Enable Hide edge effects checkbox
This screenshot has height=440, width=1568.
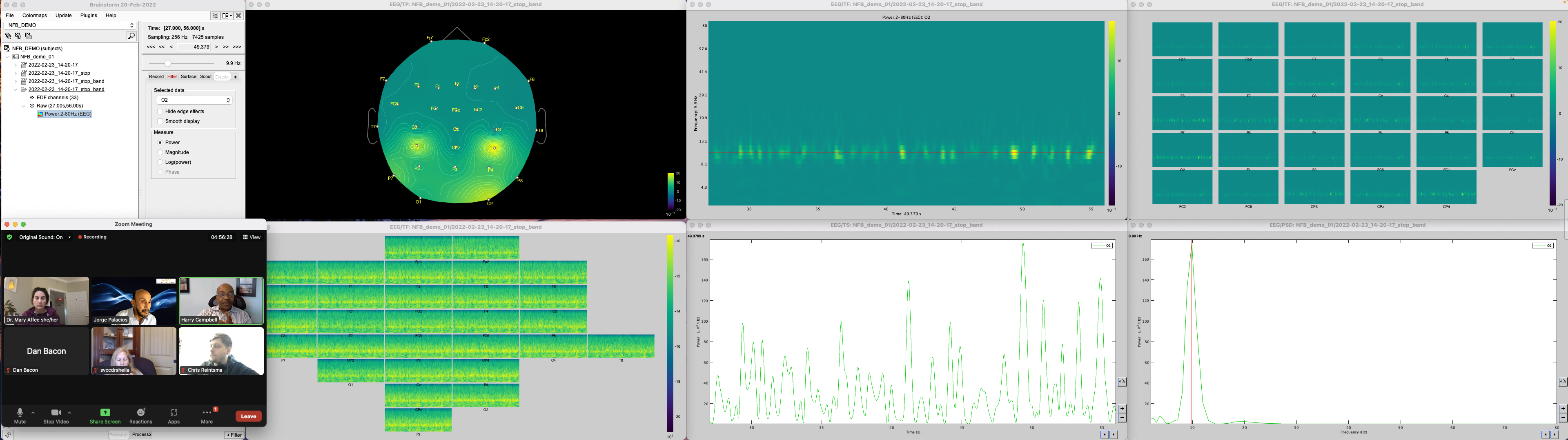coord(161,112)
